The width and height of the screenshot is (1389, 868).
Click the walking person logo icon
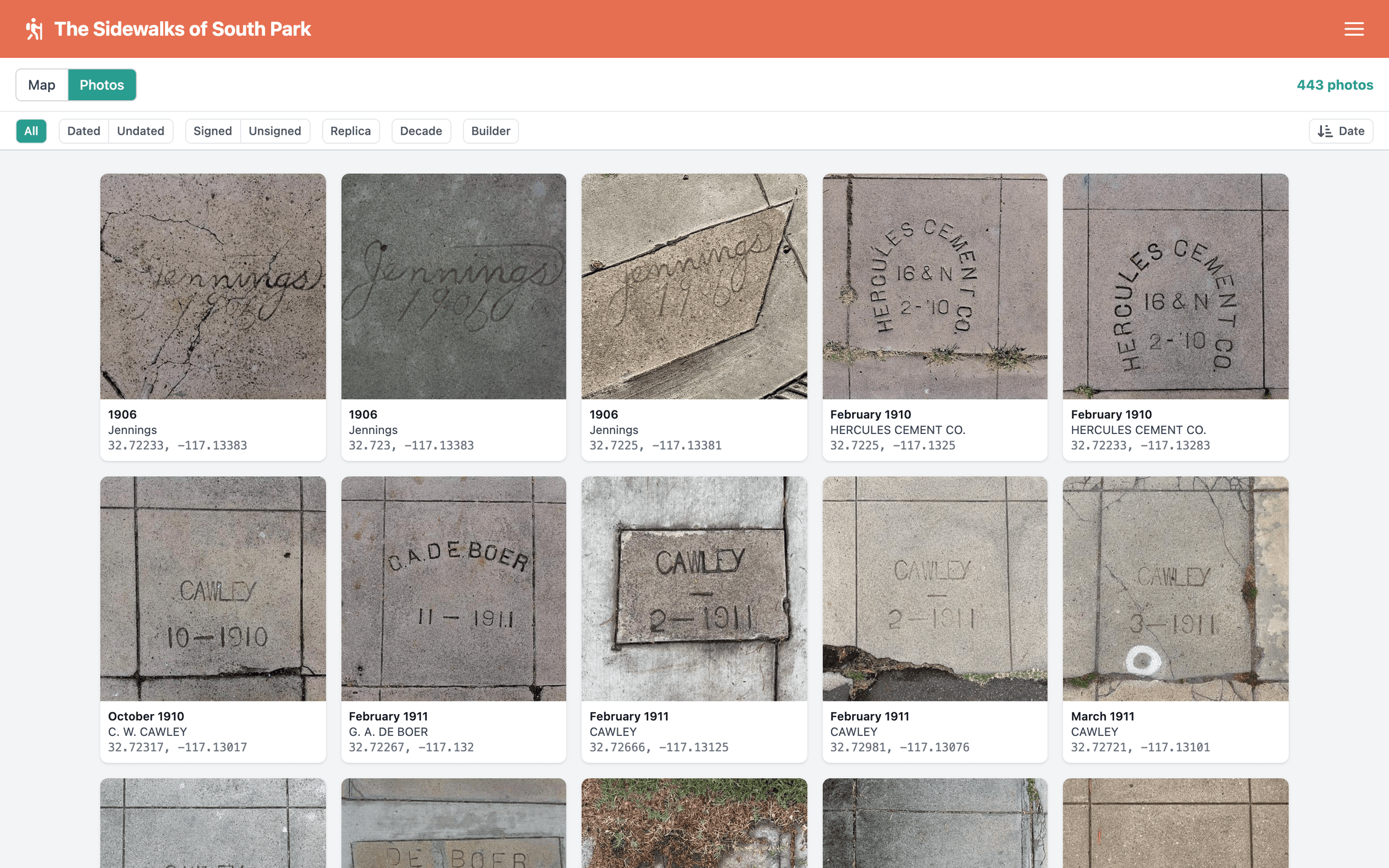coord(34,29)
